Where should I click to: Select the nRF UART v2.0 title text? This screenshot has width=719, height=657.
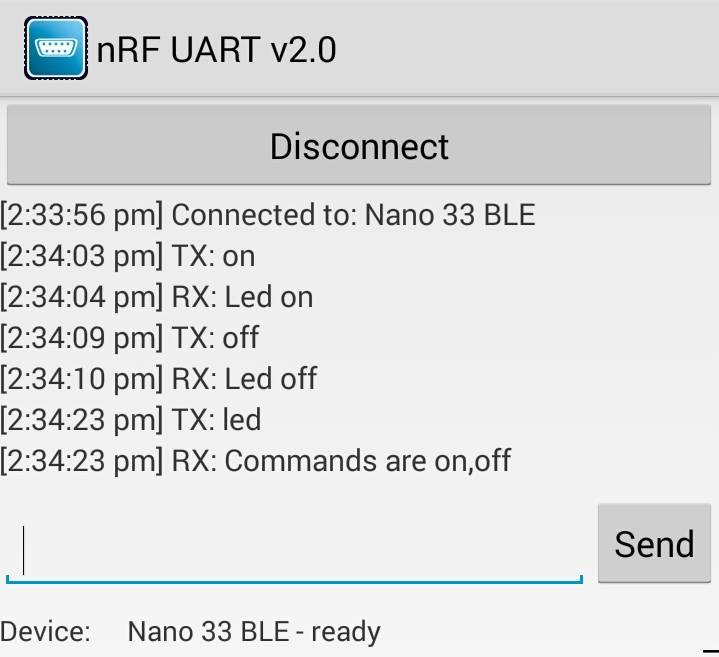coord(216,50)
